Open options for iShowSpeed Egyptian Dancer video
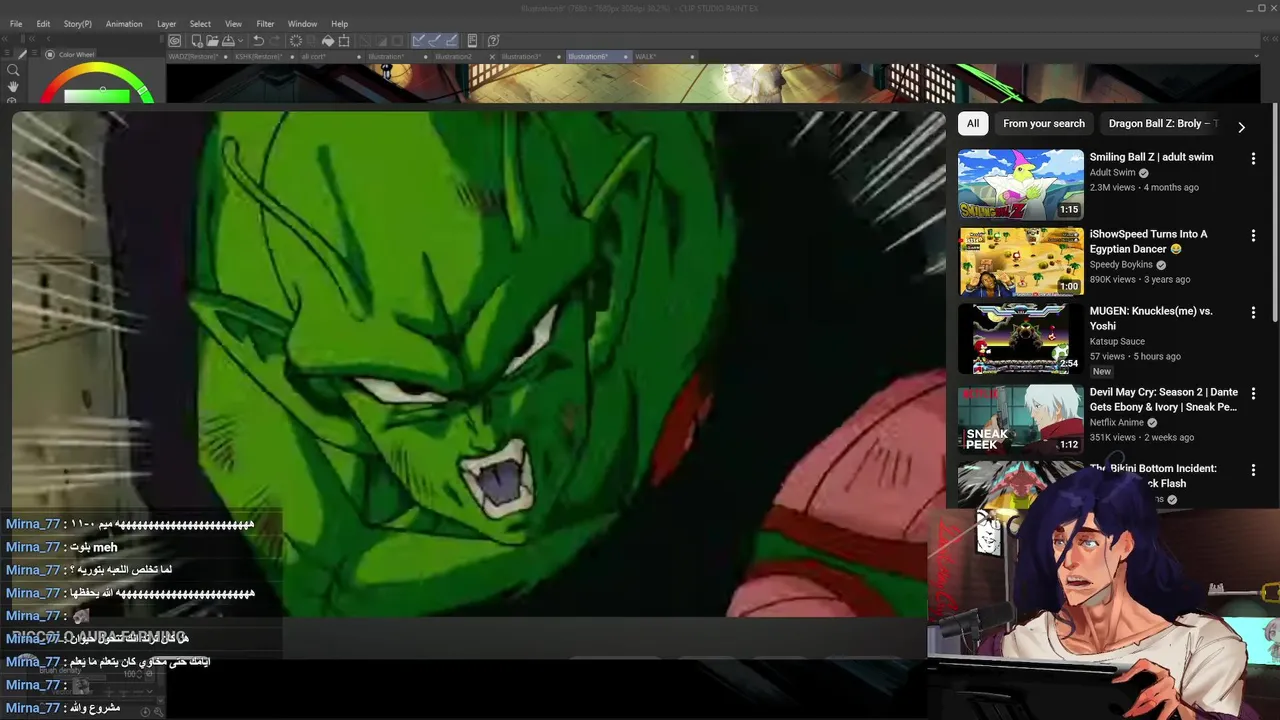 click(x=1253, y=235)
